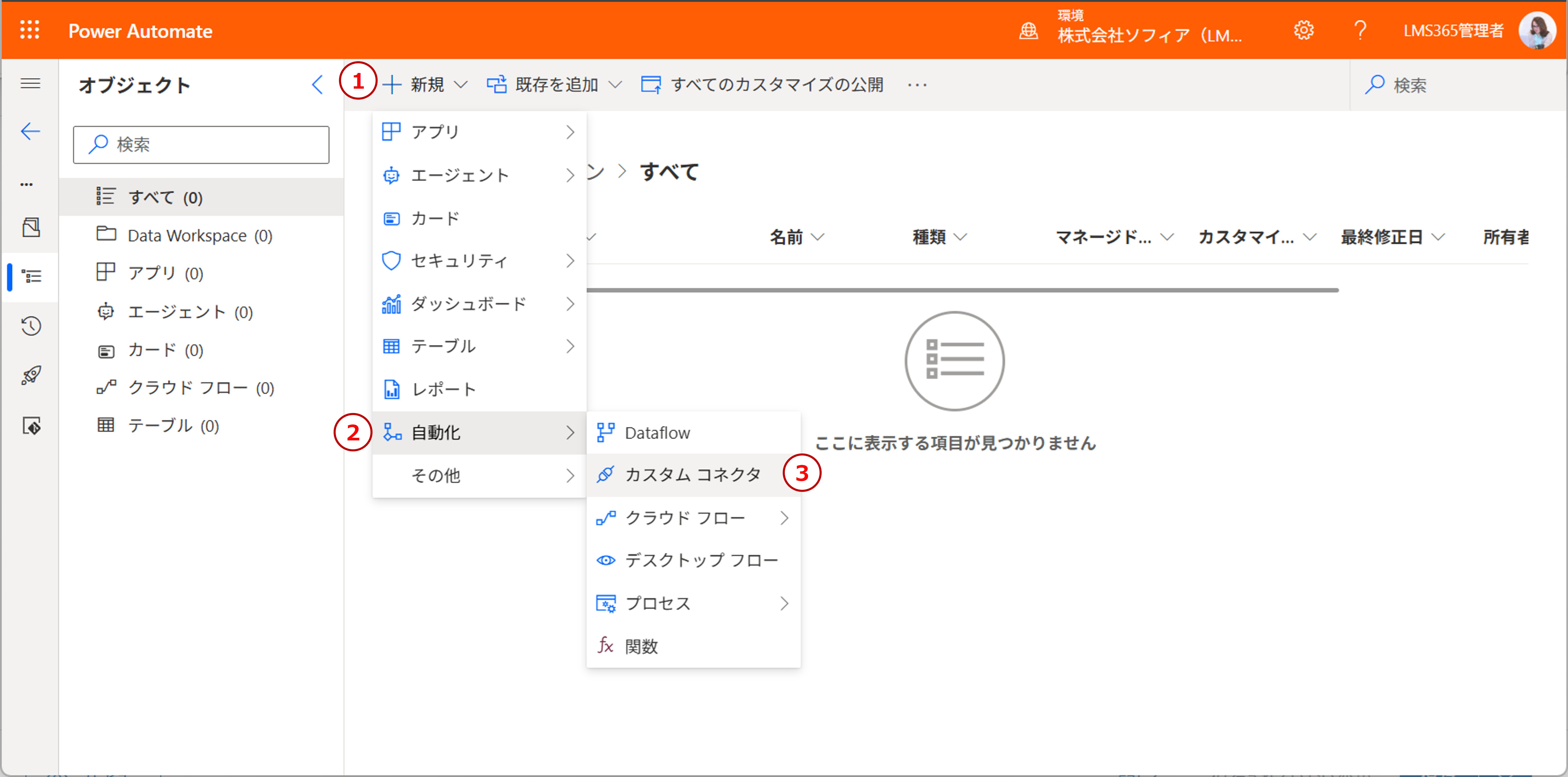Toggle the hamburger navigation menu
Image resolution: width=1568 pixels, height=777 pixels.
click(30, 83)
